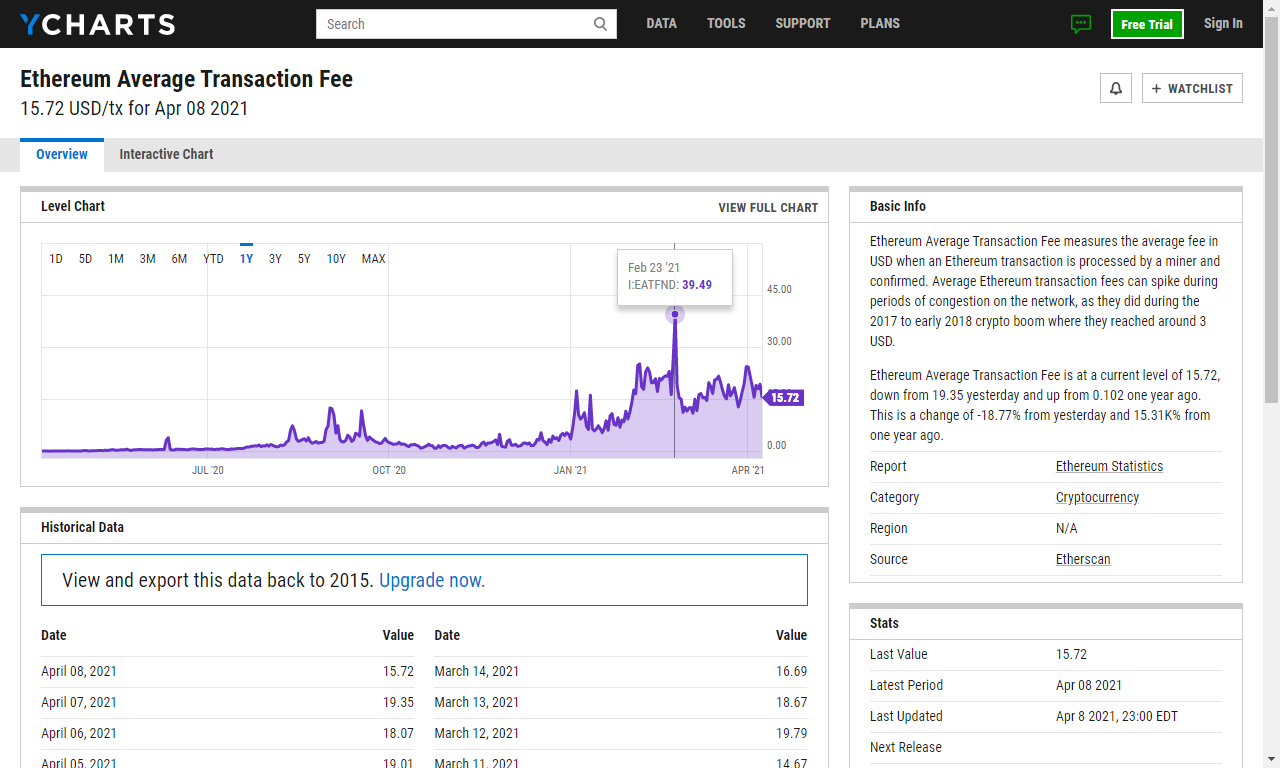Select the 1M chart range
The height and width of the screenshot is (768, 1280).
116,259
